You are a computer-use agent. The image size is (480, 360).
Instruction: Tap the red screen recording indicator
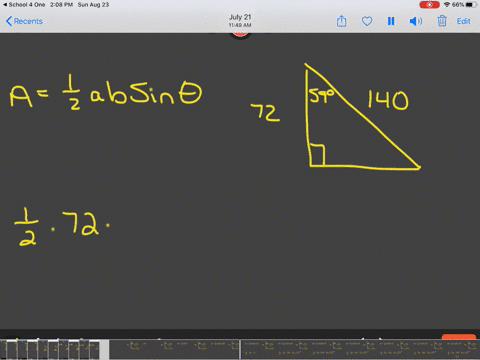429,5
